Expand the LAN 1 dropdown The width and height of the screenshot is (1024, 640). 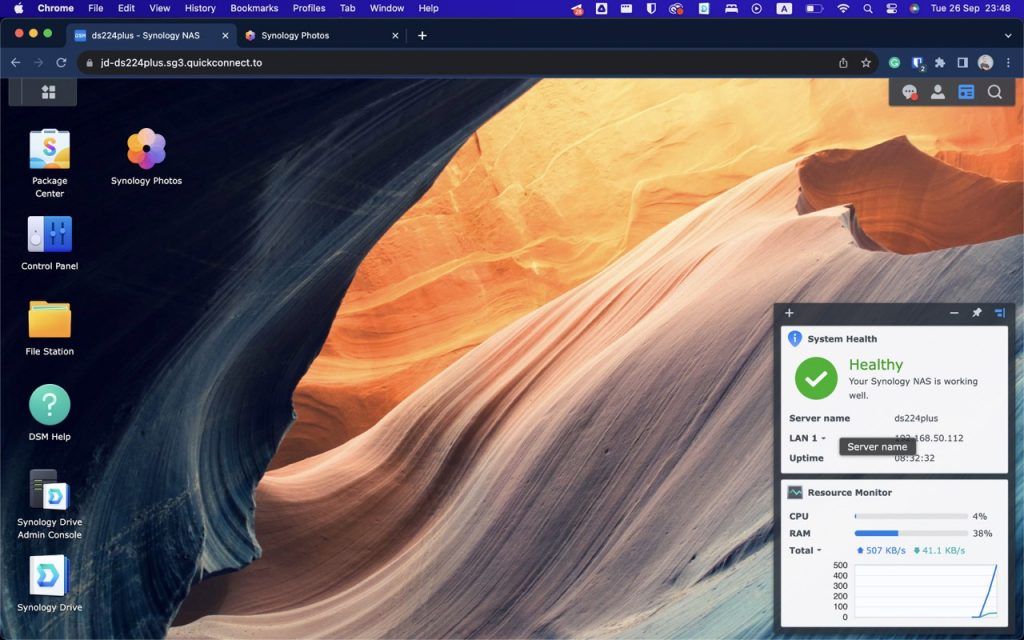pyautogui.click(x=807, y=438)
